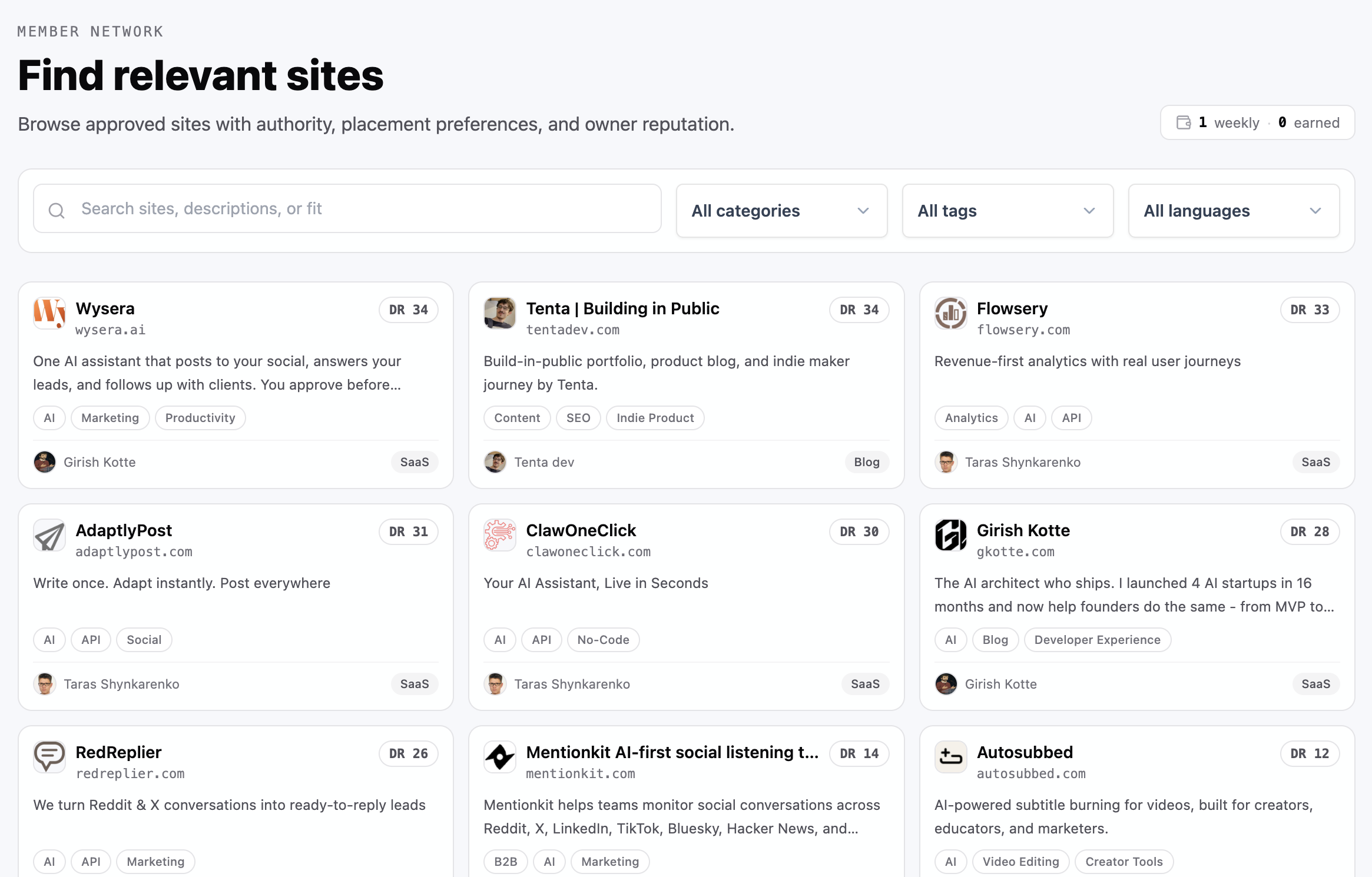This screenshot has width=1372, height=877.
Task: Click the DR 33 badge on Flowsery
Action: tap(1310, 310)
